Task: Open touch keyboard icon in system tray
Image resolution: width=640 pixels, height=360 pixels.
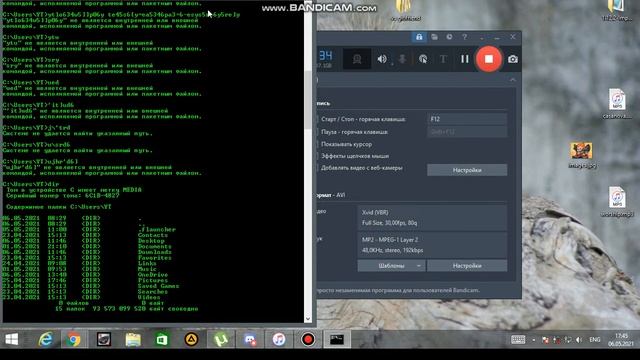Action: tap(518, 340)
